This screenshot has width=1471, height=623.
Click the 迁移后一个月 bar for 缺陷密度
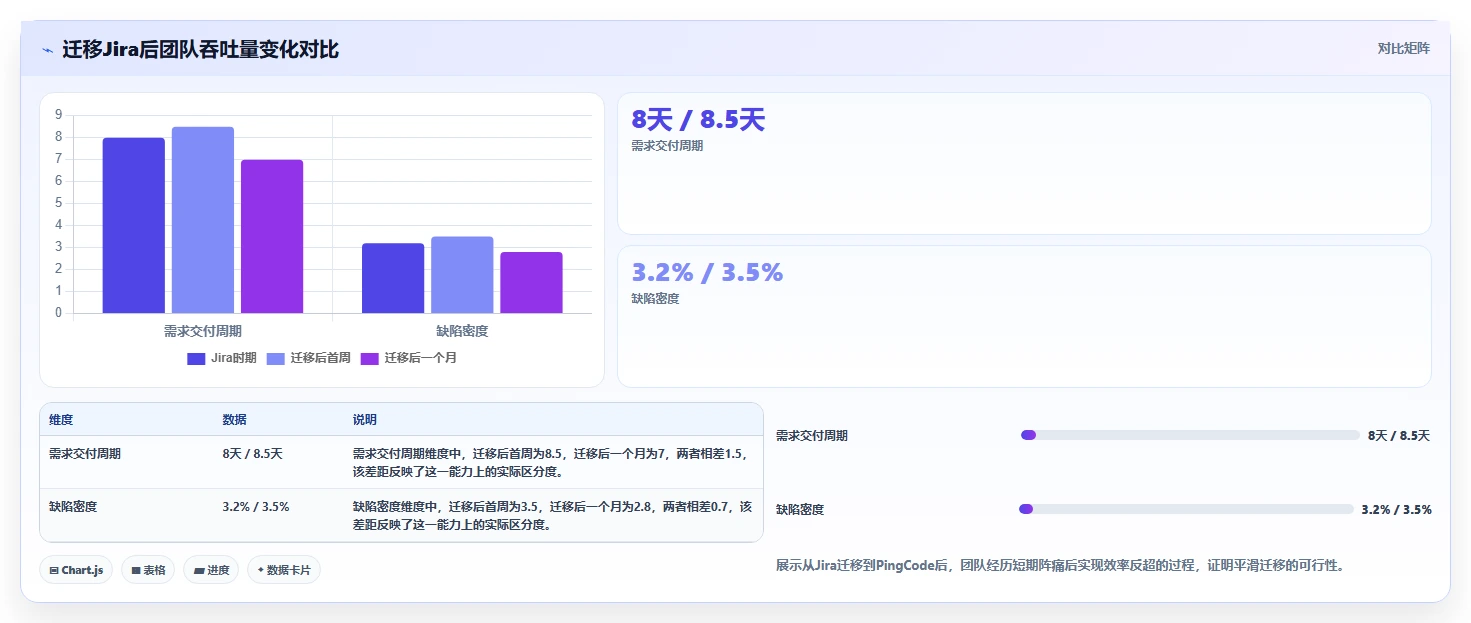[x=531, y=282]
